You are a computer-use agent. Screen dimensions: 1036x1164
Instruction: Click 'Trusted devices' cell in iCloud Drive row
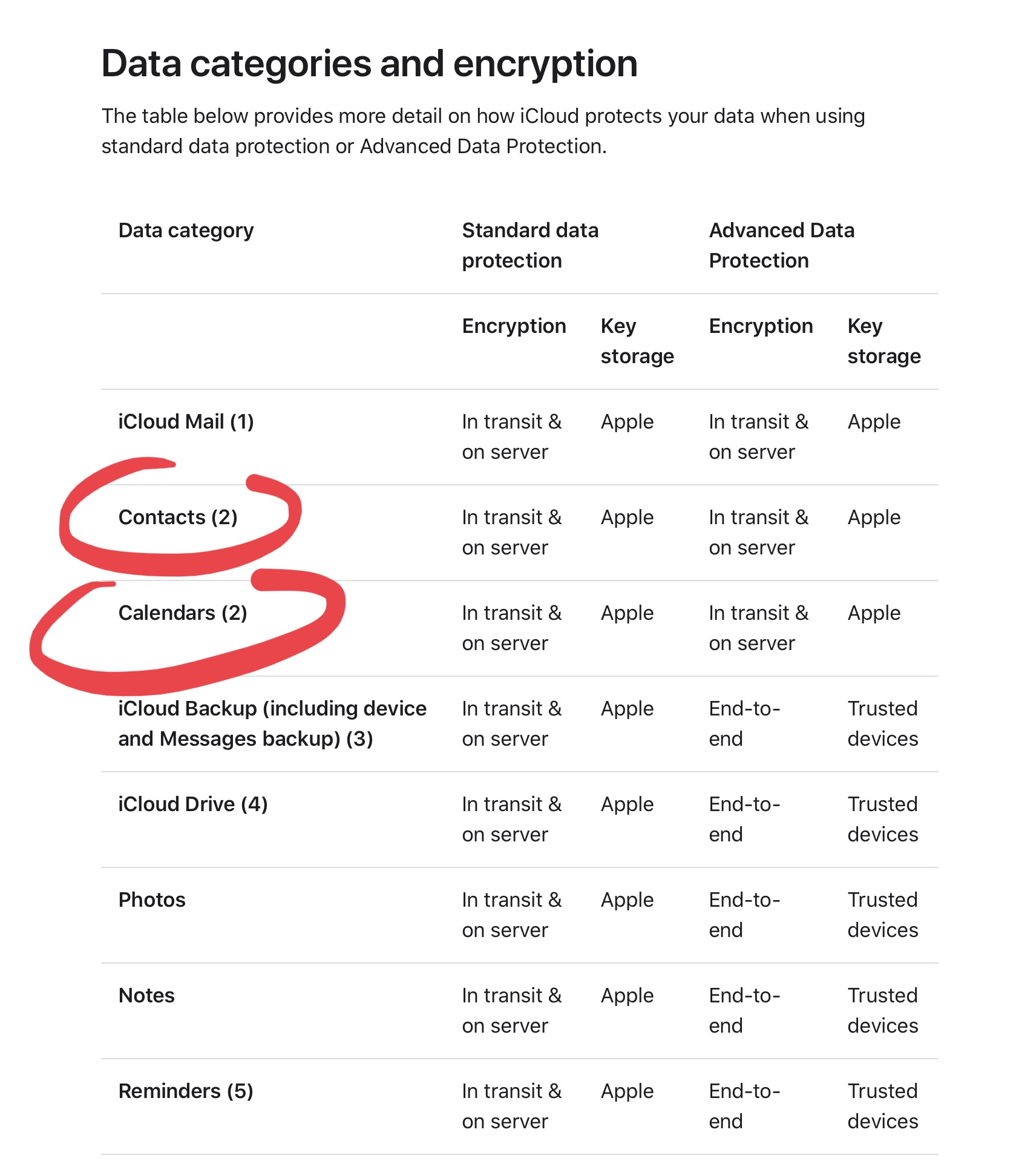pos(883,819)
